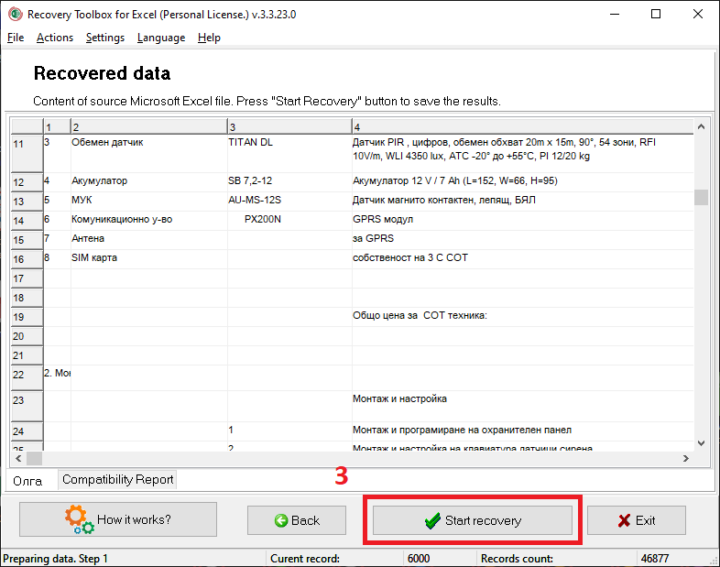720x567 pixels.
Task: Select row header 20
Action: (x=27, y=337)
